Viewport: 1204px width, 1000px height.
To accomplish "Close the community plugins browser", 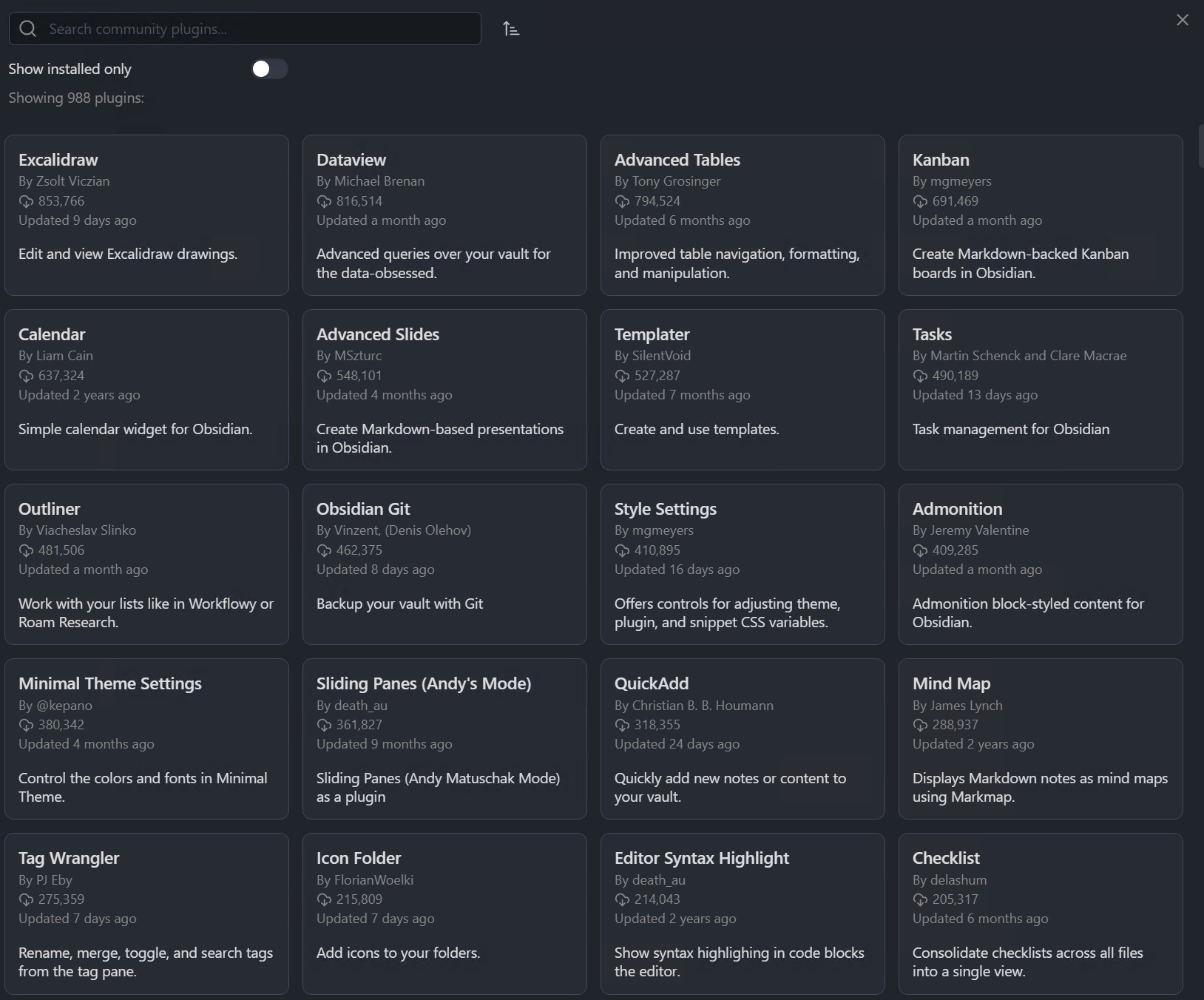I will point(1182,19).
